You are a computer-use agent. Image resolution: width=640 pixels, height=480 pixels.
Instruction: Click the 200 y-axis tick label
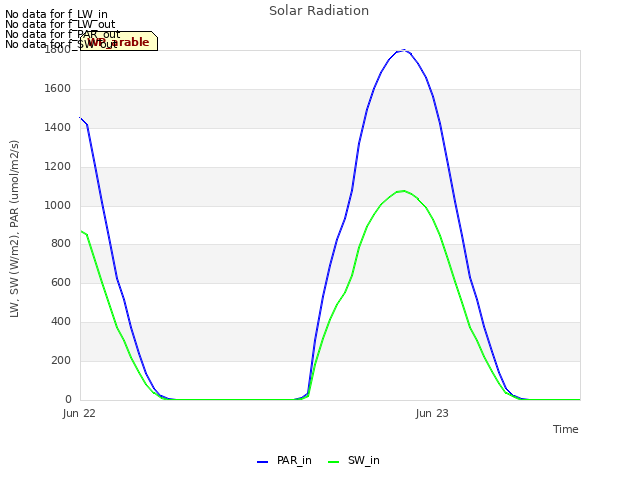(61, 360)
